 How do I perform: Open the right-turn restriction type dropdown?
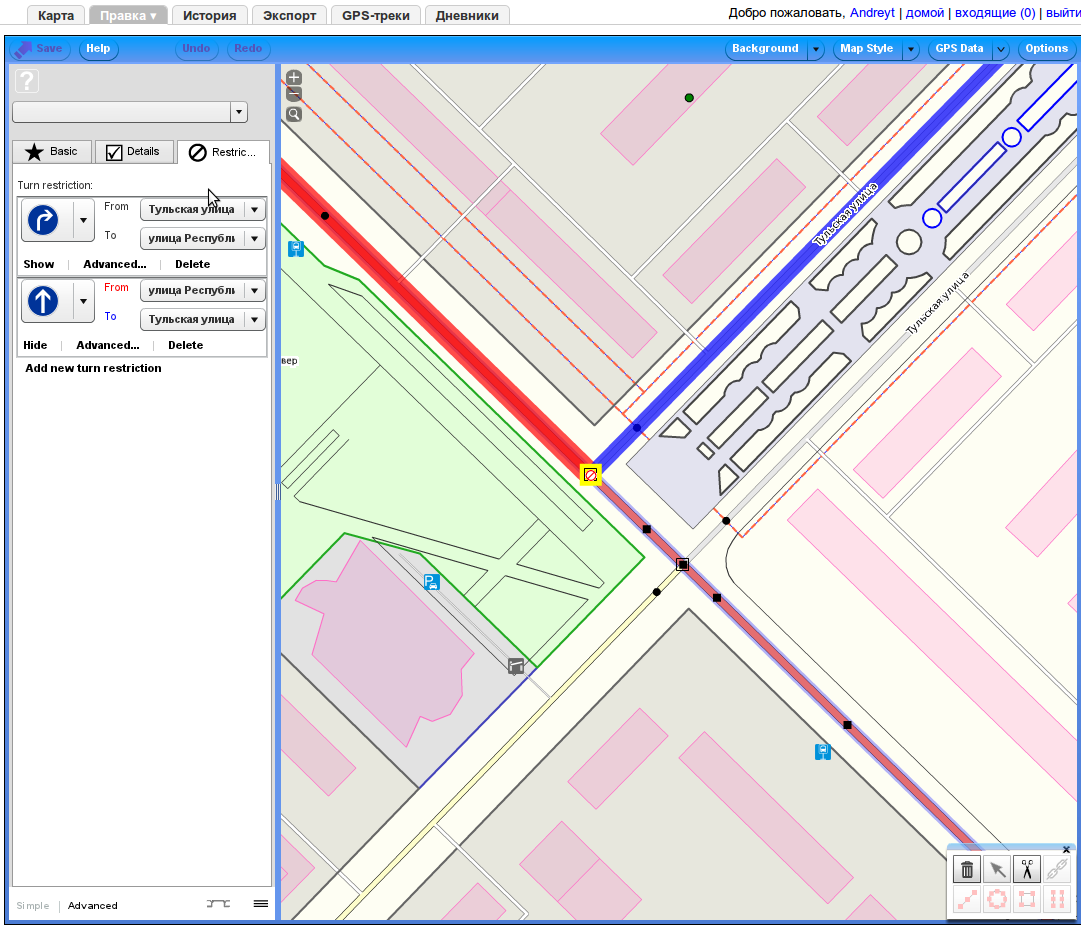click(84, 220)
